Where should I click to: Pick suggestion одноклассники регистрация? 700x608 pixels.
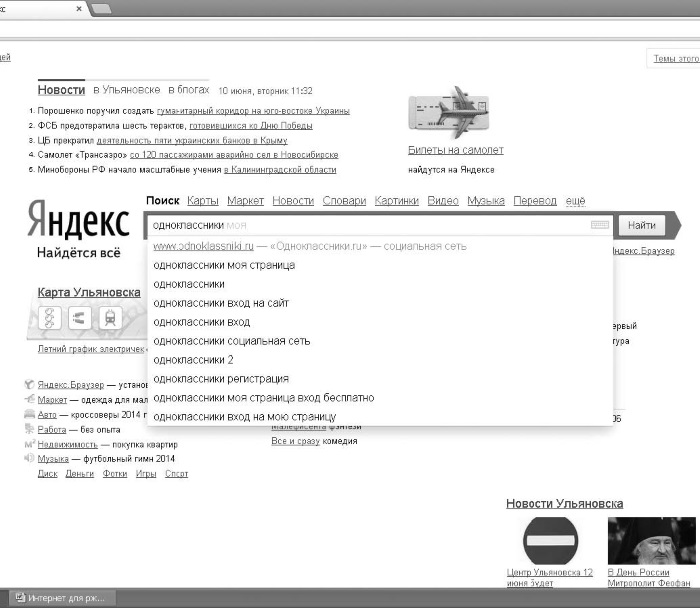coord(221,379)
